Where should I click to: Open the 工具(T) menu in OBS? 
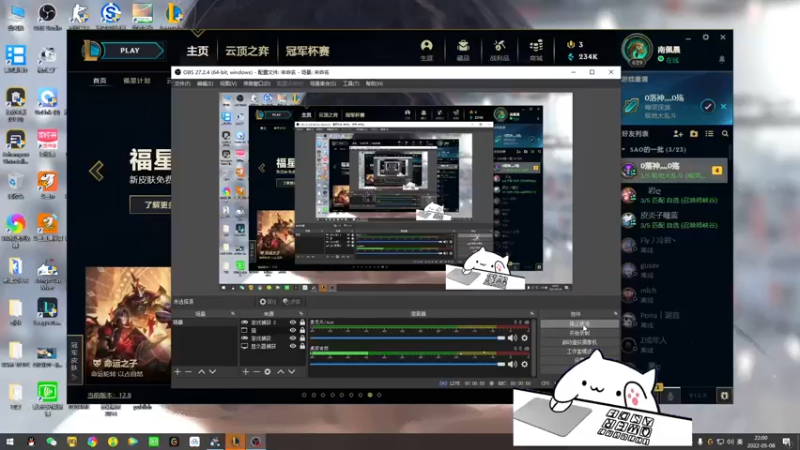[x=351, y=83]
